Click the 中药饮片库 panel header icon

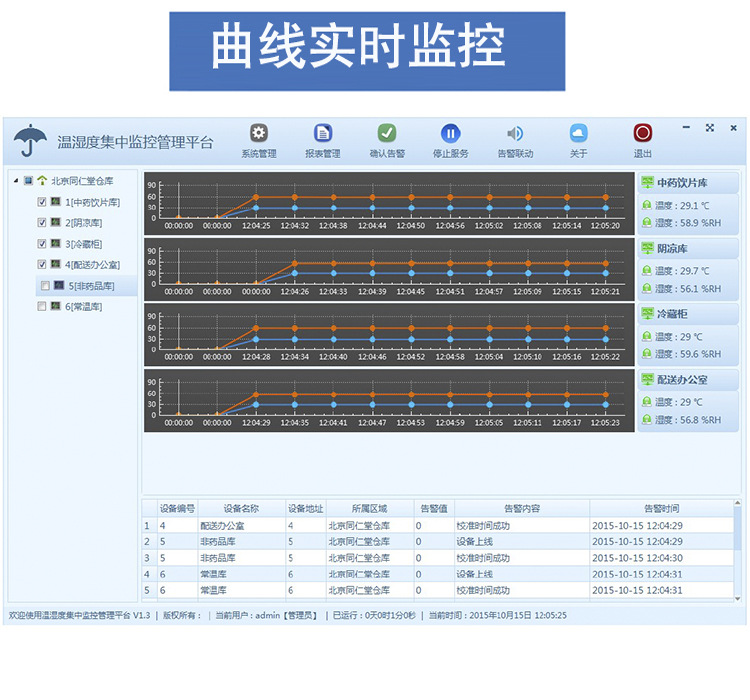[x=647, y=182]
